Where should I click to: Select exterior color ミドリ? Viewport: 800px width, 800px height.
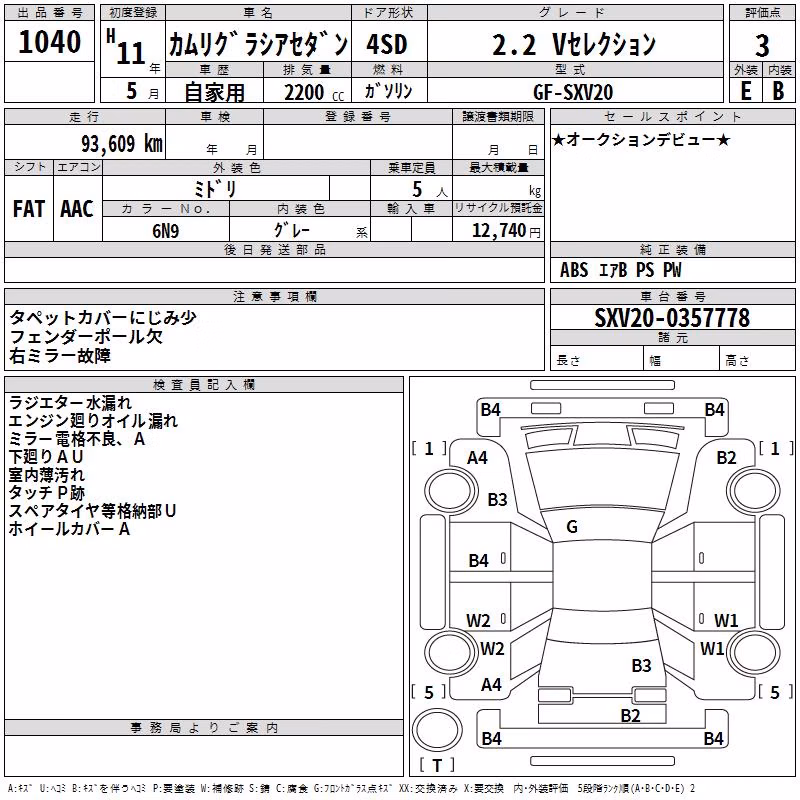pos(215,189)
